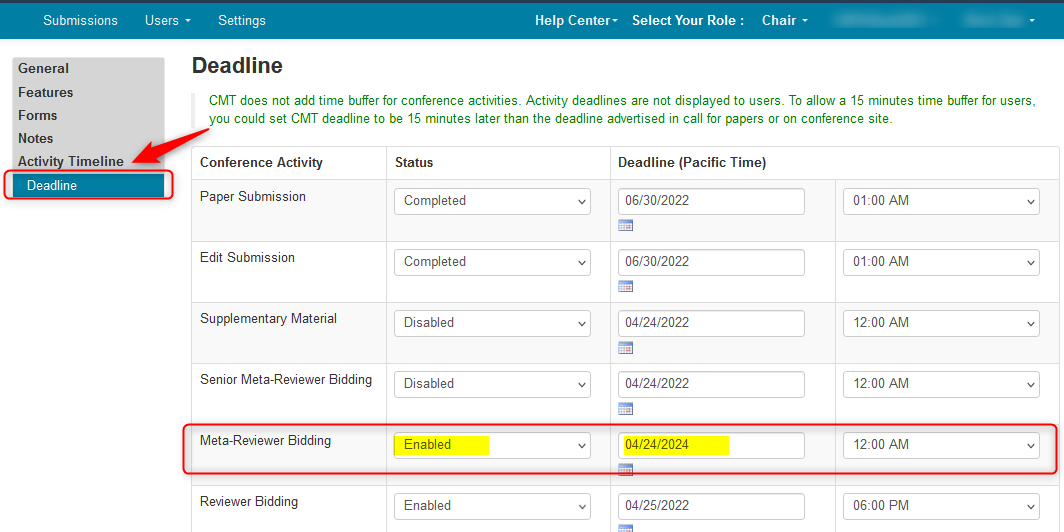Viewport: 1064px width, 532px height.
Task: Open the Help Center menu
Action: (576, 20)
